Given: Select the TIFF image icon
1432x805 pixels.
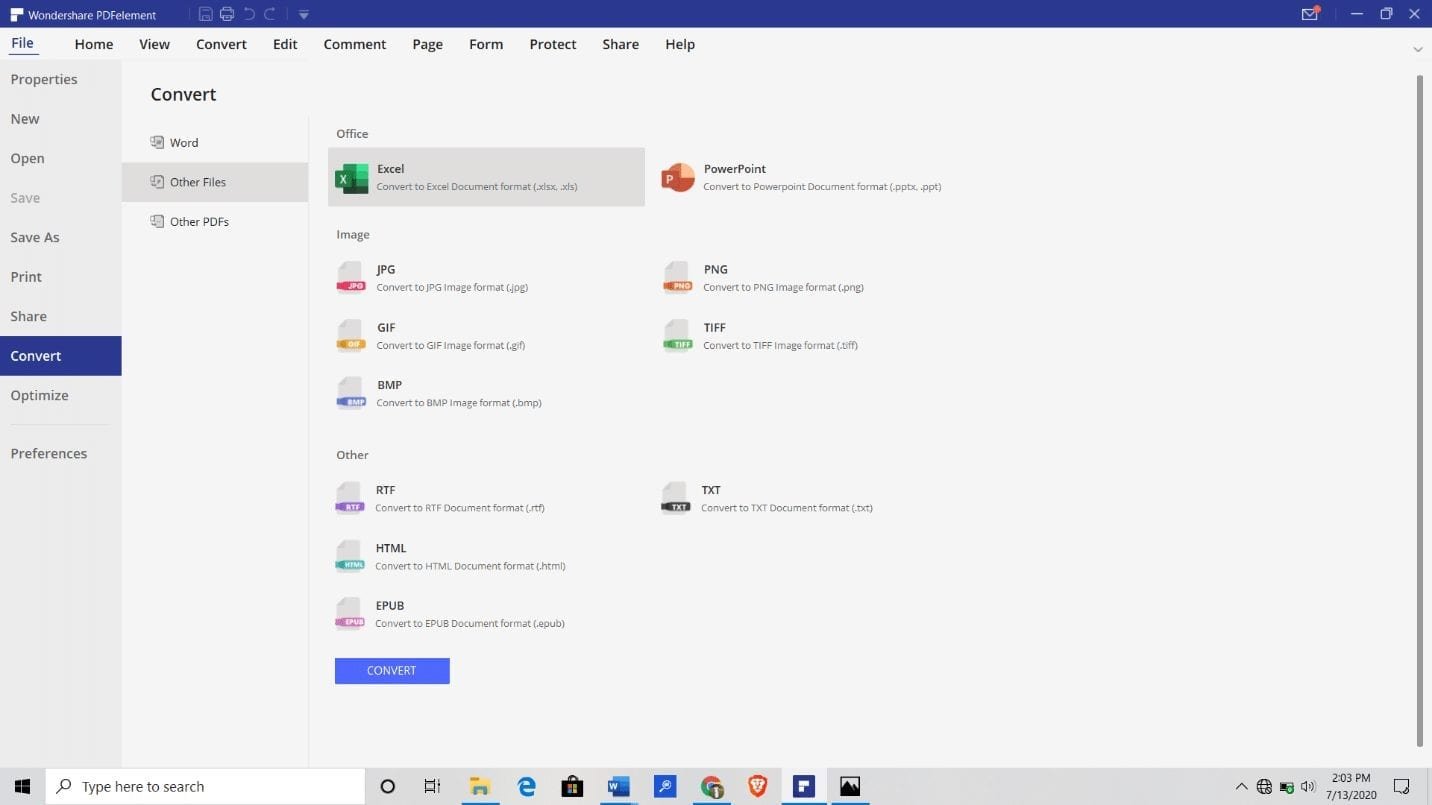Looking at the screenshot, I should [x=677, y=336].
